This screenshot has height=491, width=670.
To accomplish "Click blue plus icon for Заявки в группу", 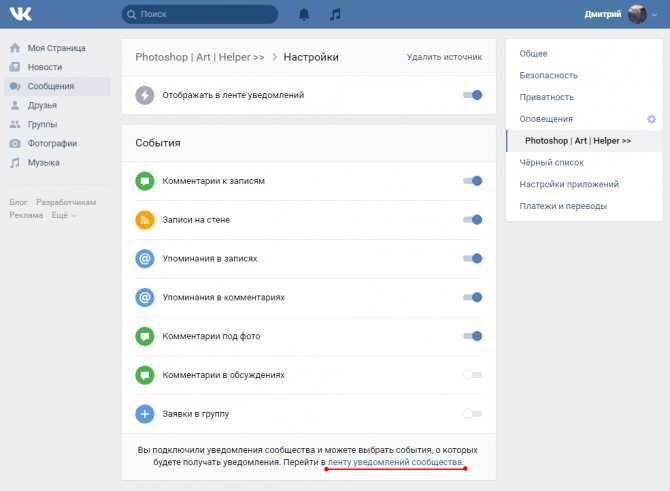I will [145, 414].
